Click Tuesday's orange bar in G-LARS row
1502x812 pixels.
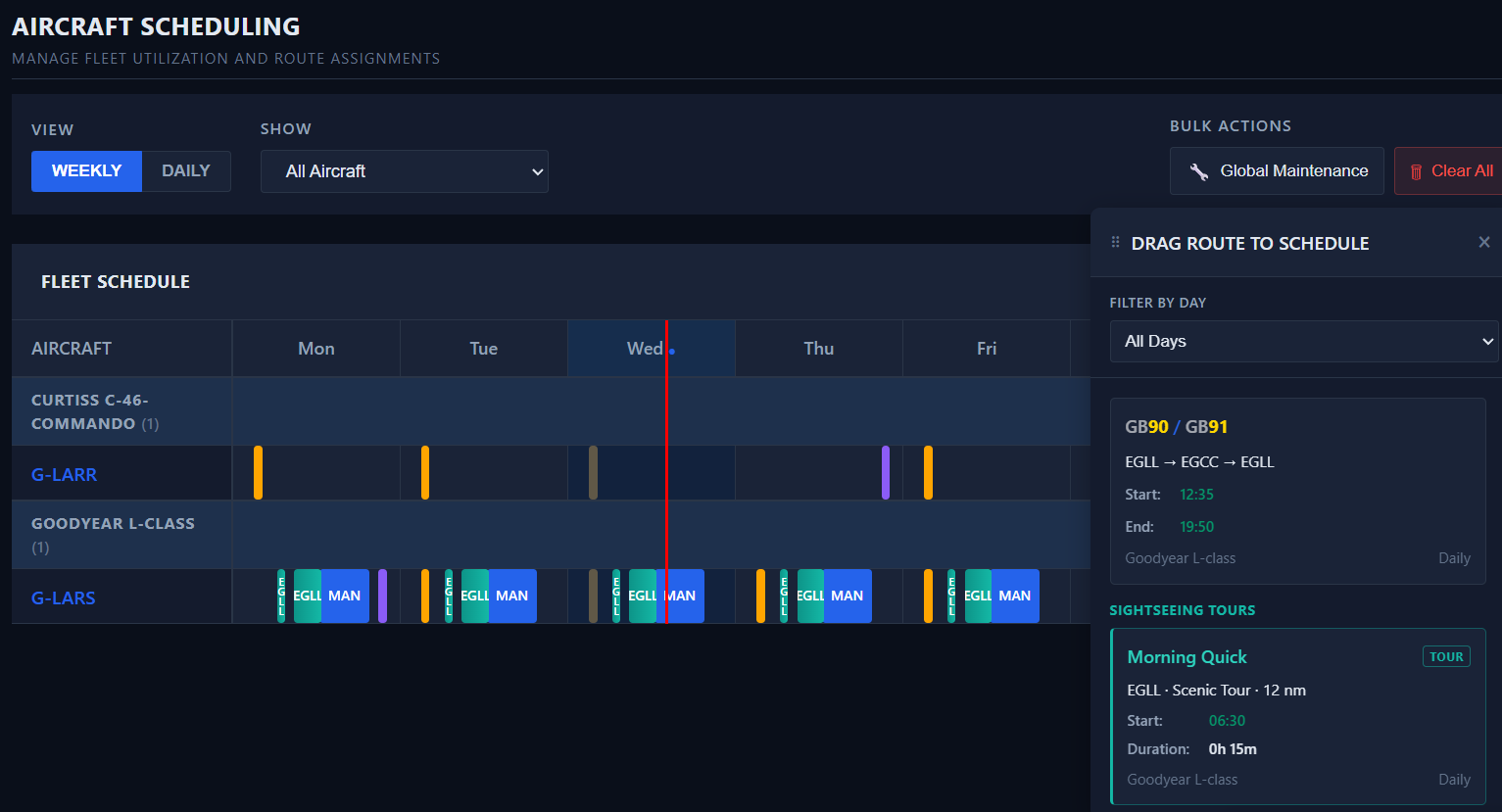[425, 596]
